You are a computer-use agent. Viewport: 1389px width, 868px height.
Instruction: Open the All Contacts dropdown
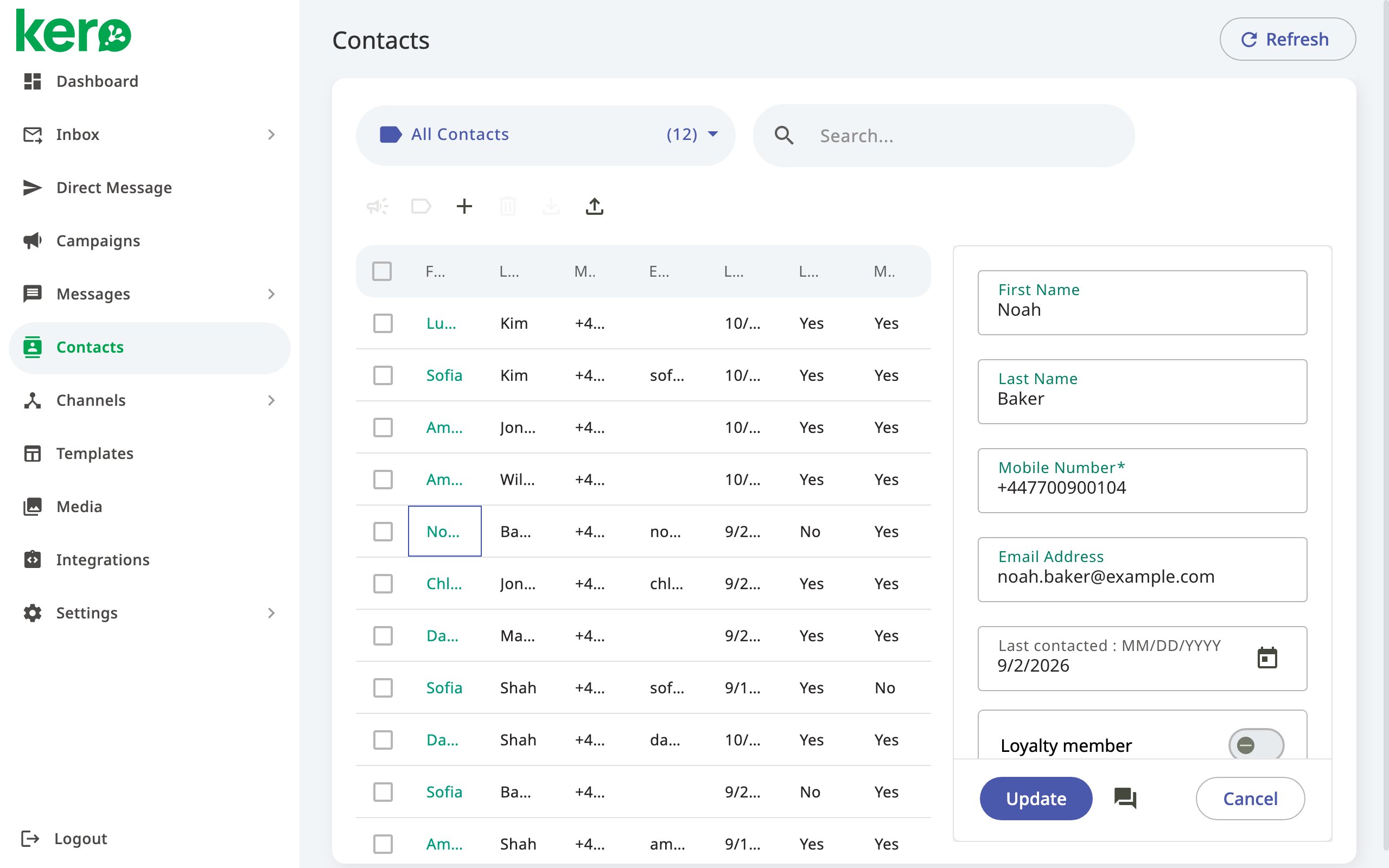545,135
